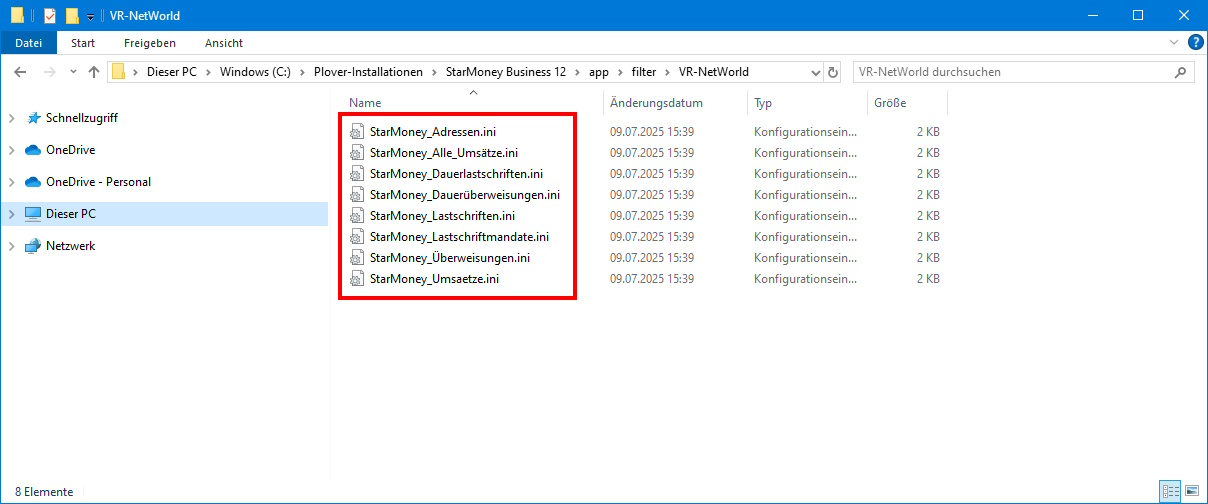Refresh the current folder view

coord(834,72)
